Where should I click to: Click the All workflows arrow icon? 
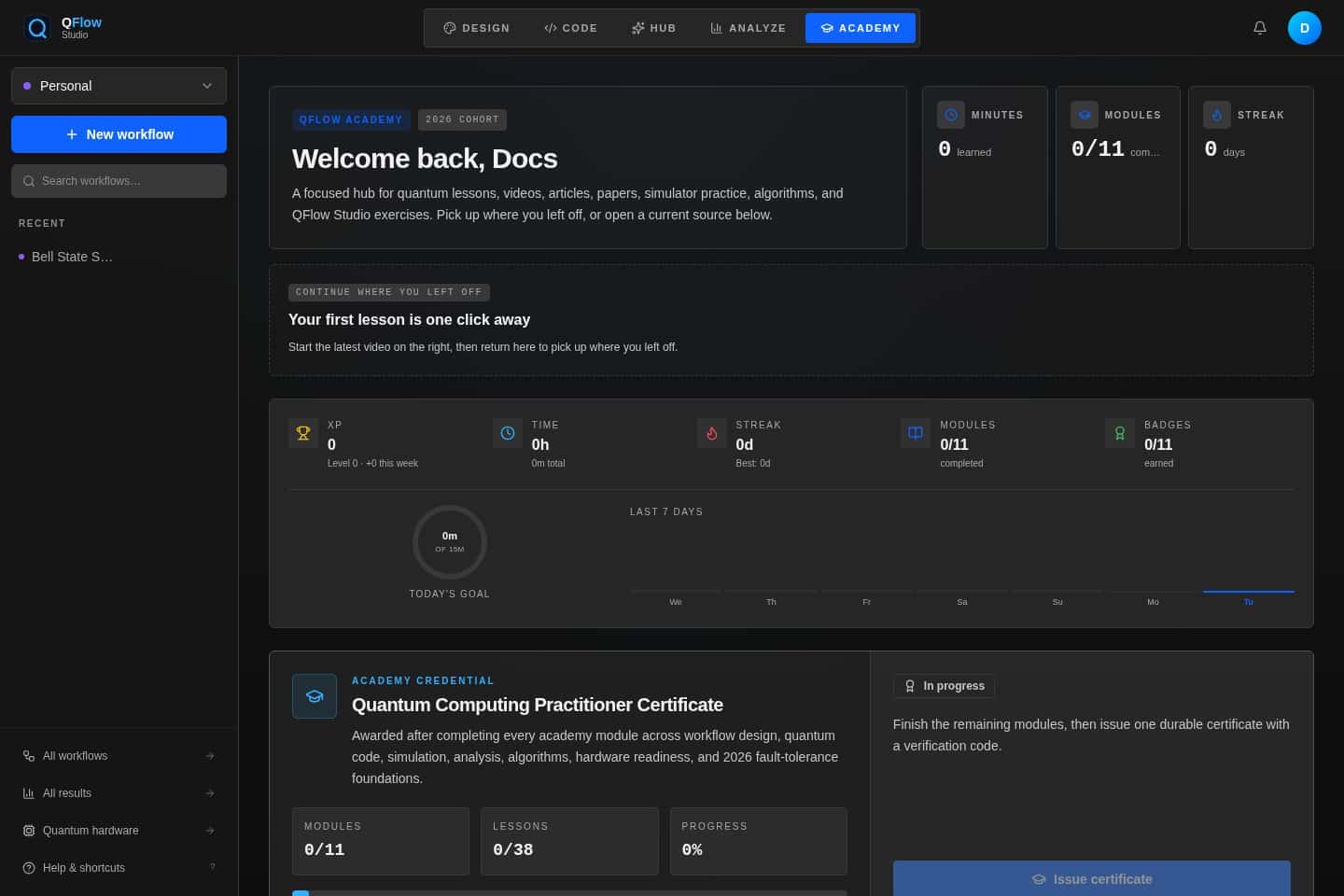tap(210, 756)
